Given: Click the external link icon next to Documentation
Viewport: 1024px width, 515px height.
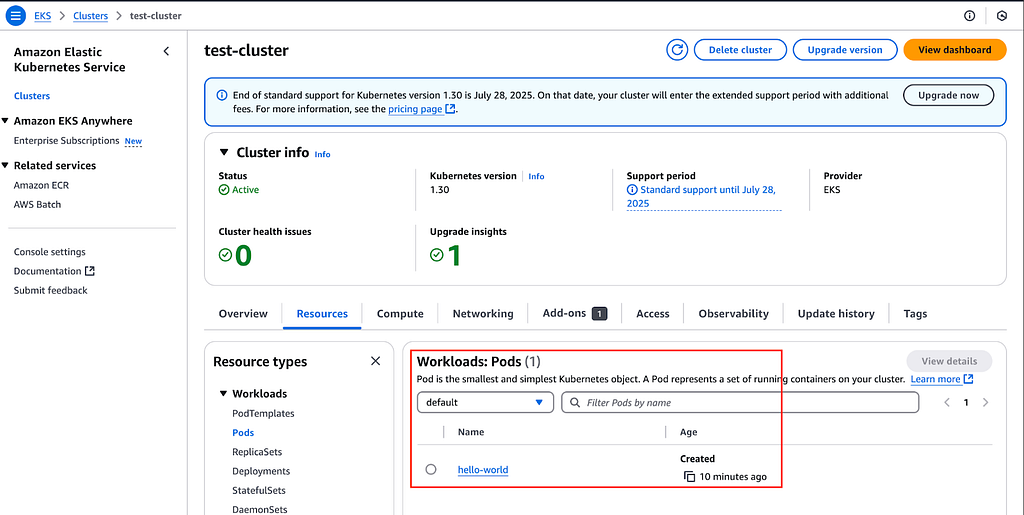Looking at the screenshot, I should 89,271.
